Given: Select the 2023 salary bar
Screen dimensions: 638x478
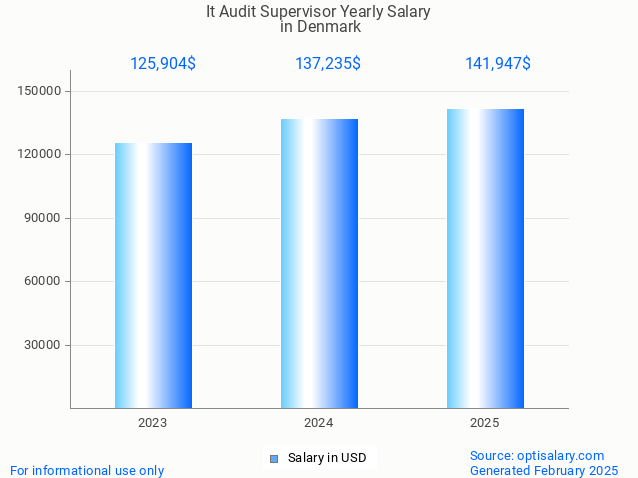Looking at the screenshot, I should tap(153, 275).
